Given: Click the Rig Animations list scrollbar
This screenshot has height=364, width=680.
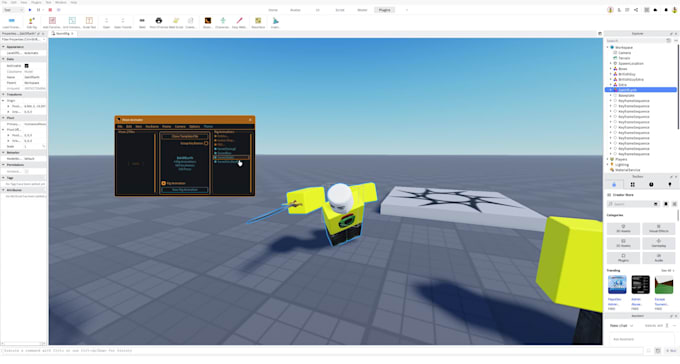Looking at the screenshot, I should 251,163.
